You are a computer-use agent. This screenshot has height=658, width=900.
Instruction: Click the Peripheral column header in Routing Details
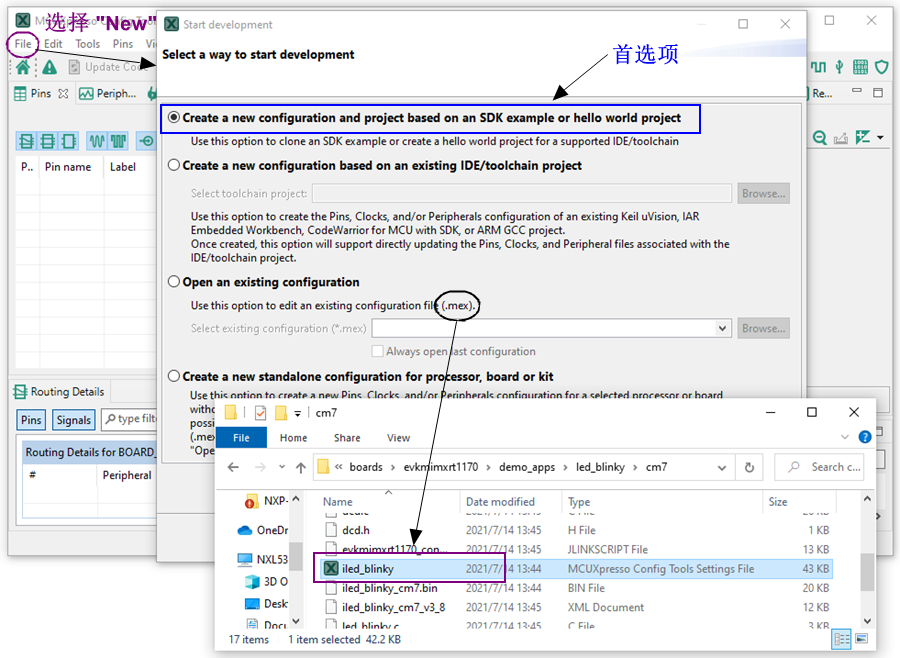pyautogui.click(x=127, y=475)
